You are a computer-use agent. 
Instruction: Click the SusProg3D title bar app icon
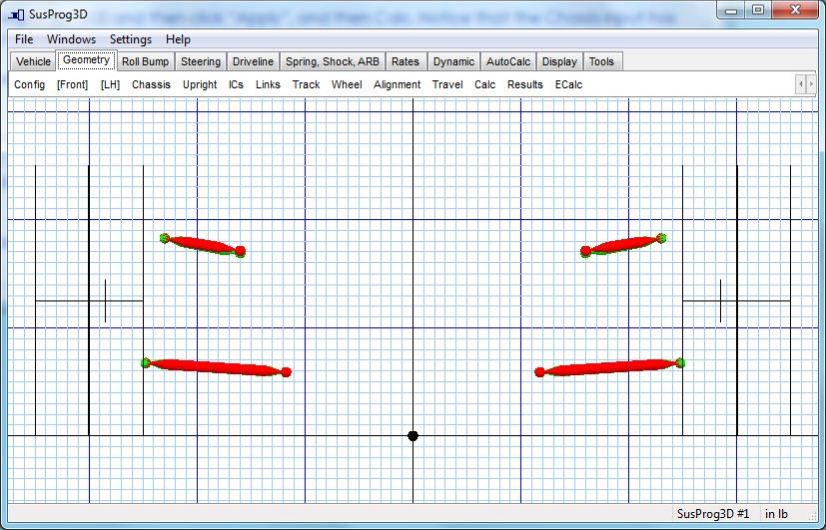pos(16,14)
